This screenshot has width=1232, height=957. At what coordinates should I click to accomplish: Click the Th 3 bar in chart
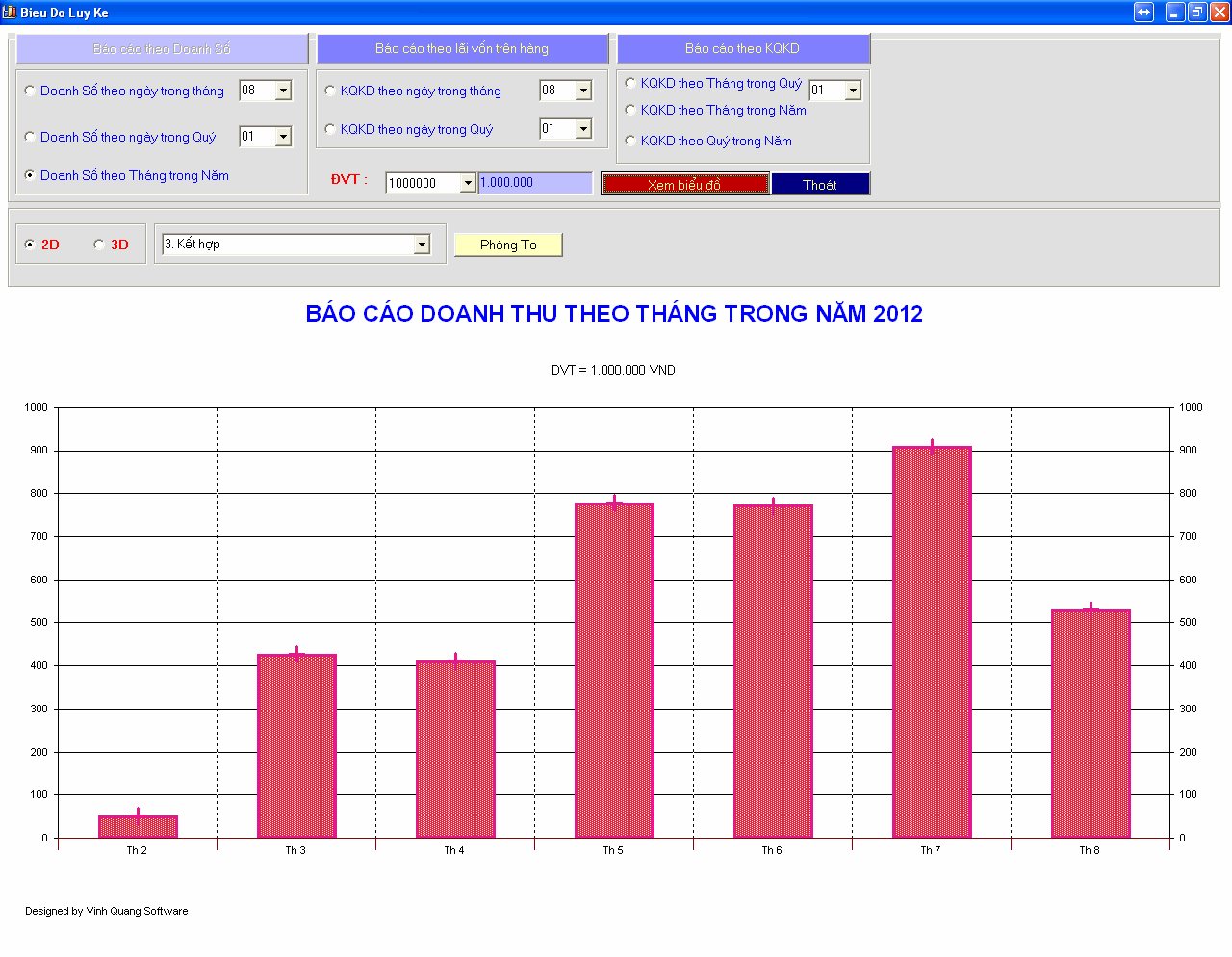[296, 746]
